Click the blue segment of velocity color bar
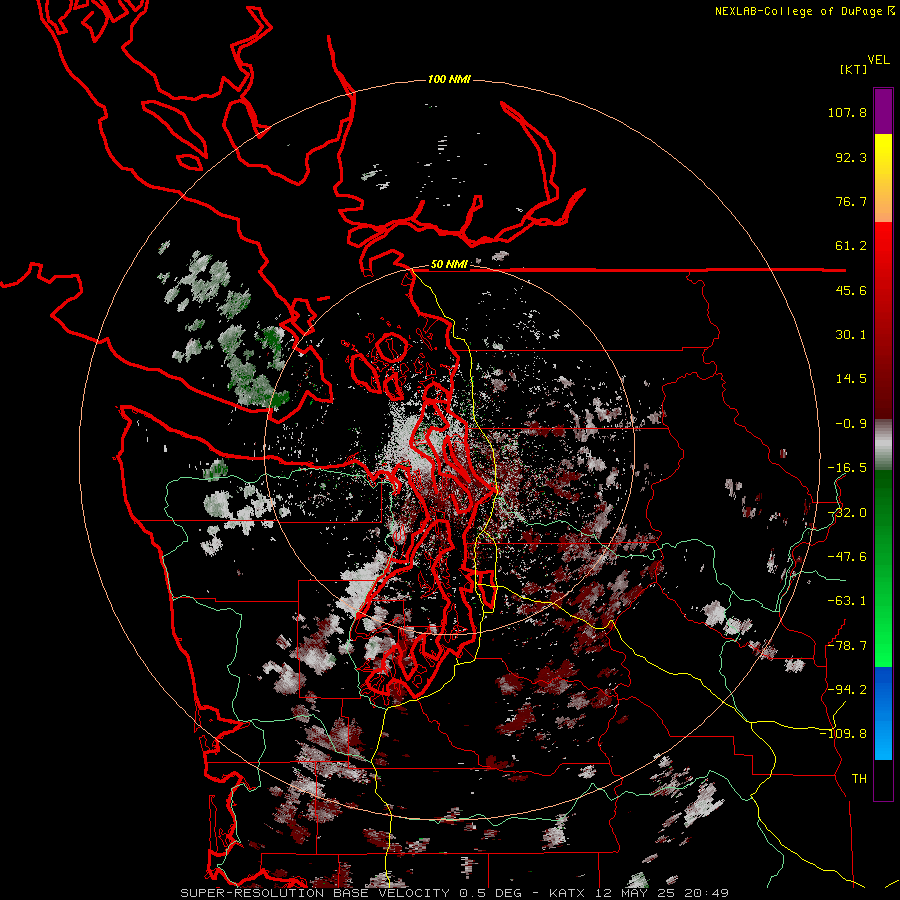 click(883, 713)
